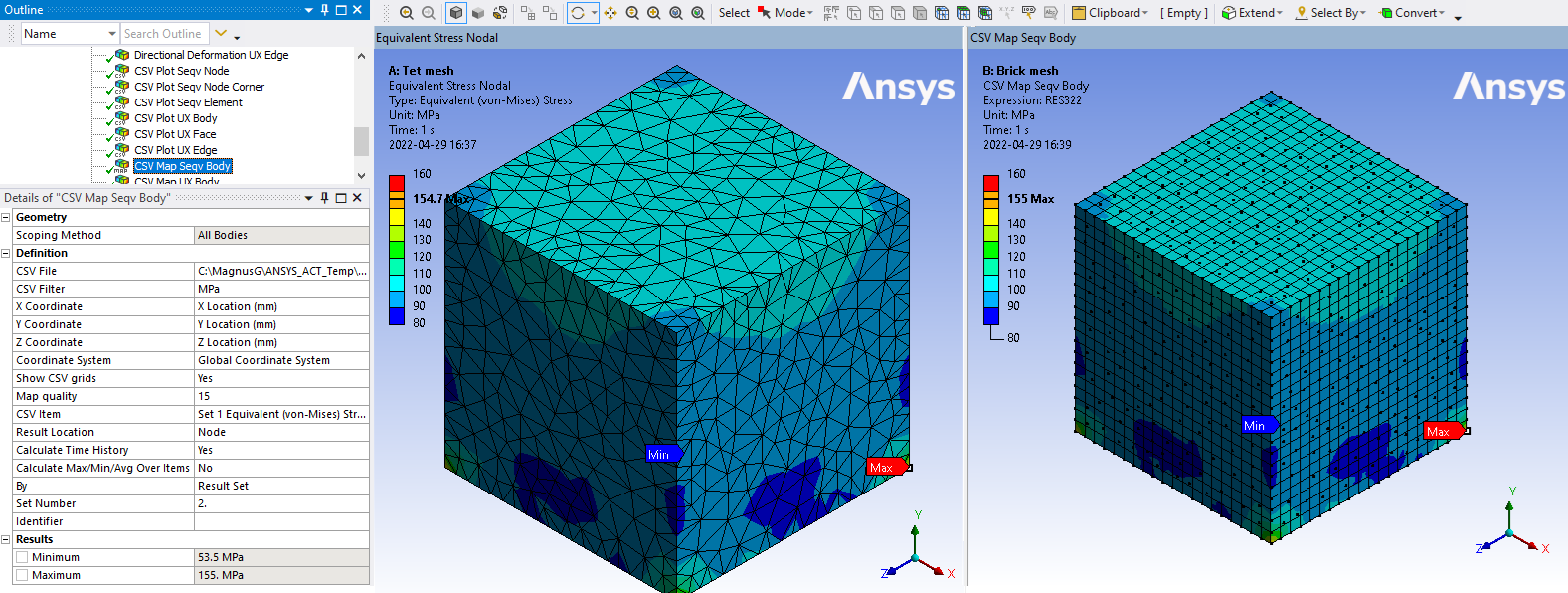Click the coordinate triad in Tet mesh viewport

917,547
